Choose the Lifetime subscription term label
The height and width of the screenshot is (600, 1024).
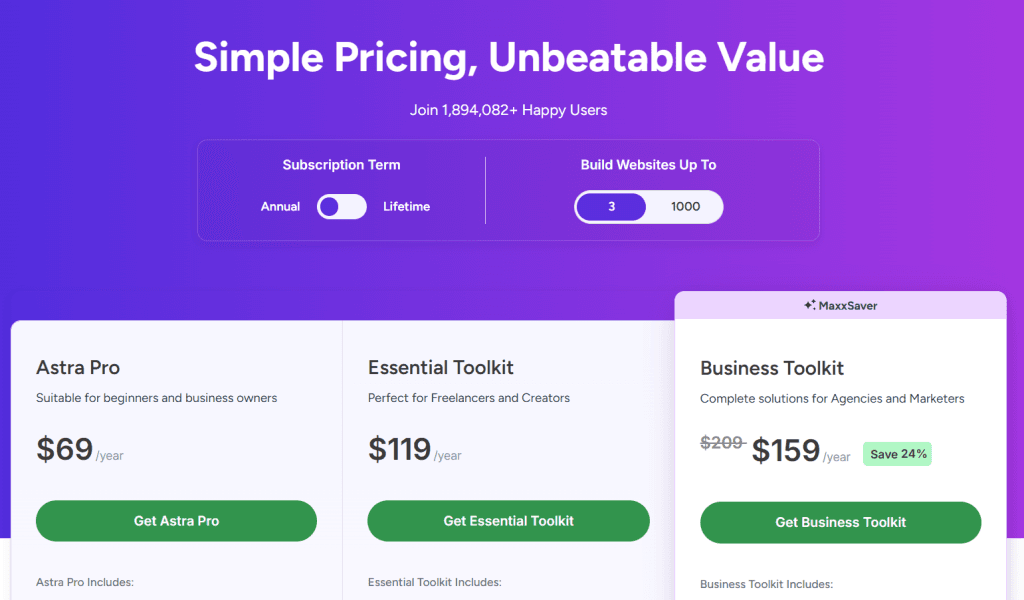click(406, 207)
